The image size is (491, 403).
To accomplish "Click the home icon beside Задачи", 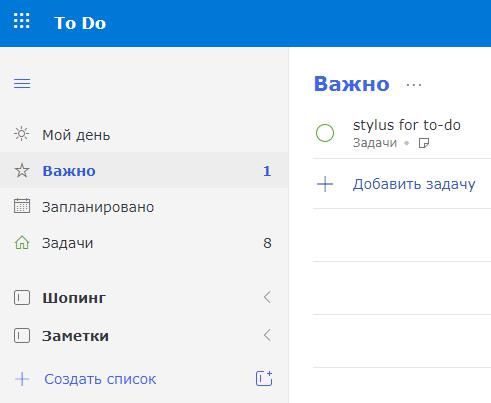I will [22, 242].
